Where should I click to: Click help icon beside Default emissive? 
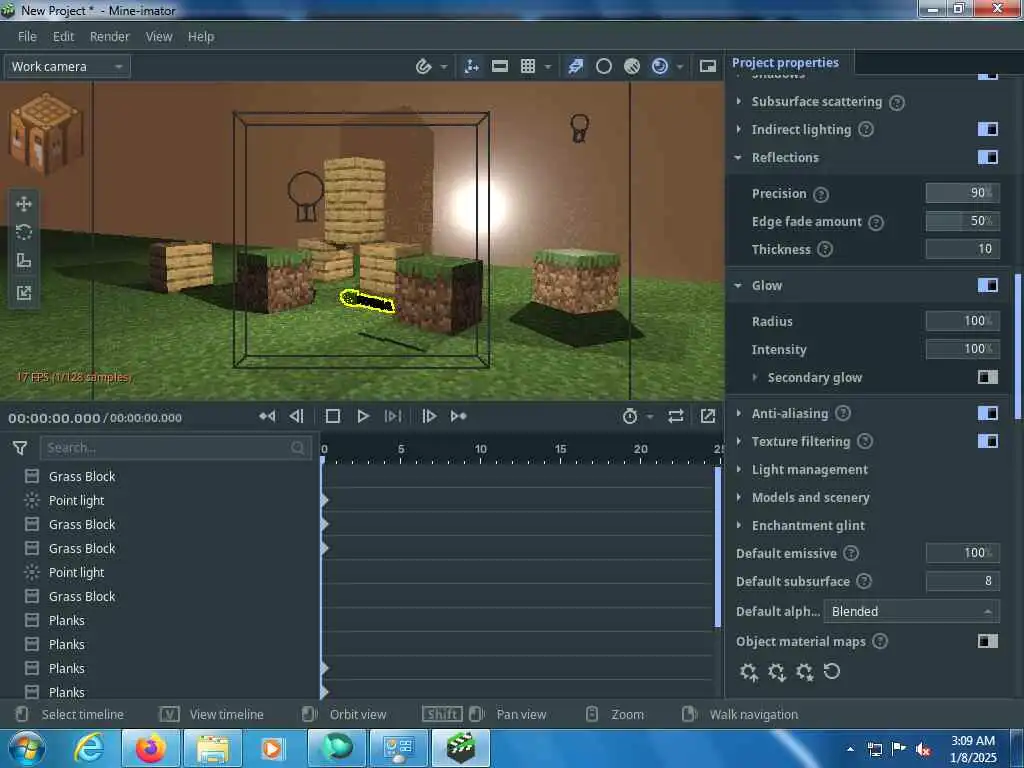coord(851,554)
